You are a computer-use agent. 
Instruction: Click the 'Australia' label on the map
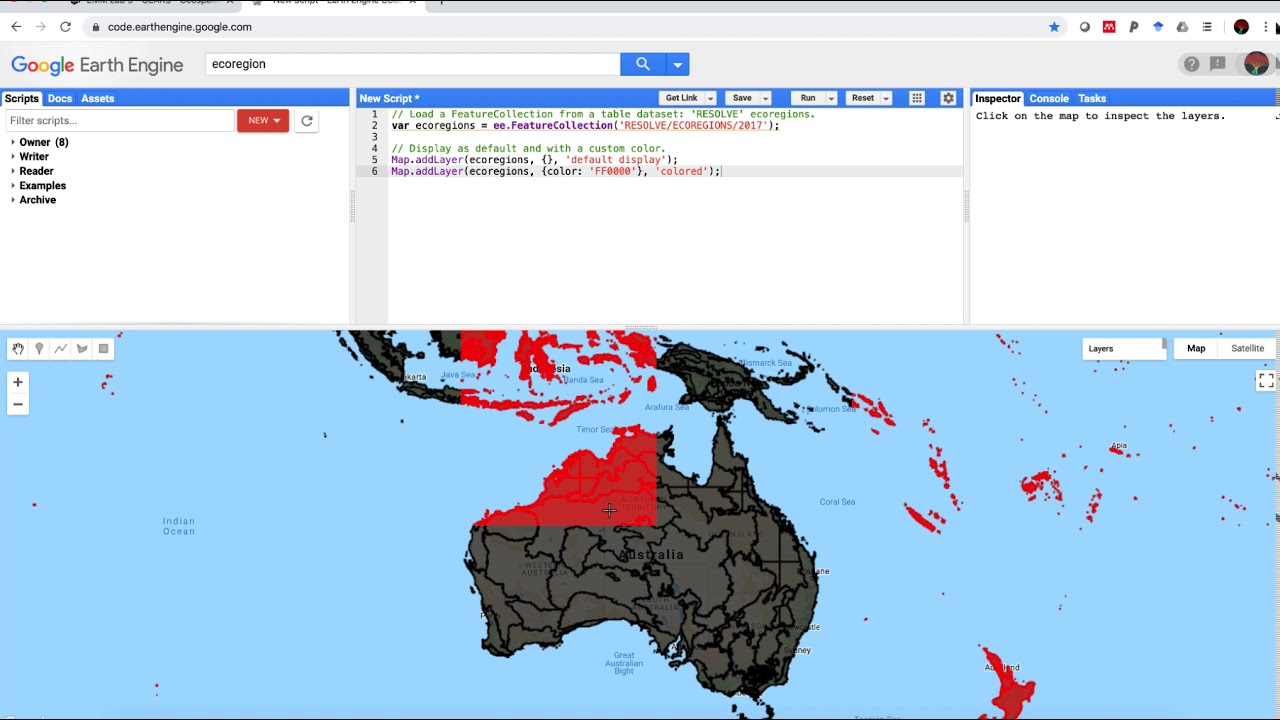click(651, 555)
